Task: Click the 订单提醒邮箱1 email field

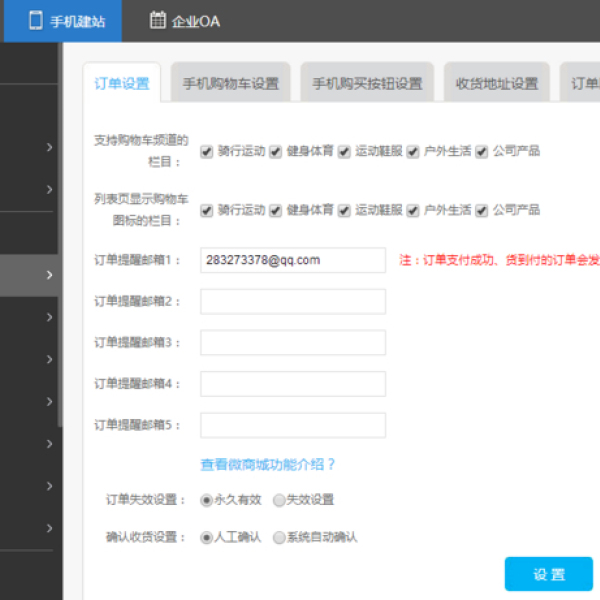Action: tap(292, 260)
